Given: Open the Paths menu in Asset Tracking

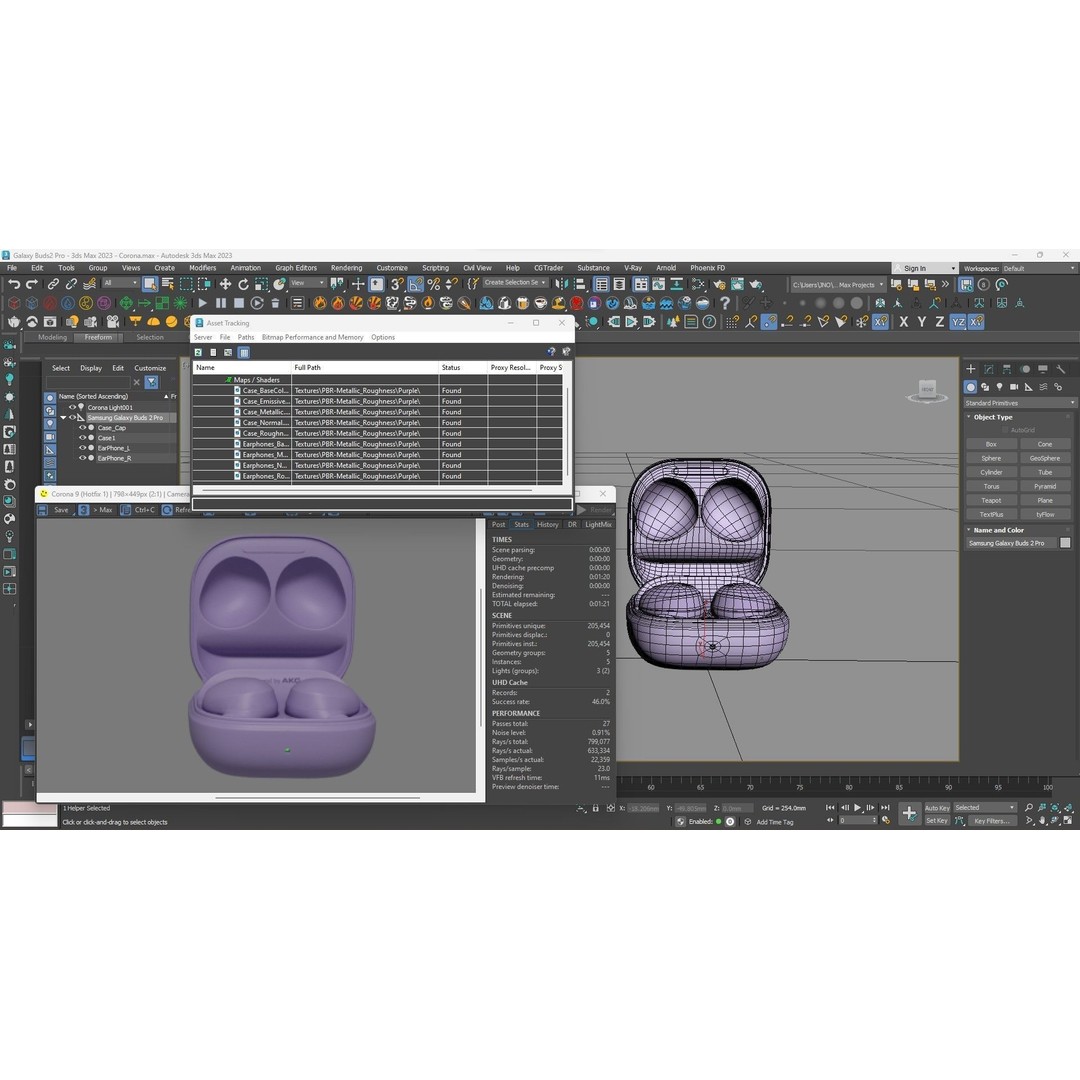Looking at the screenshot, I should tap(246, 338).
